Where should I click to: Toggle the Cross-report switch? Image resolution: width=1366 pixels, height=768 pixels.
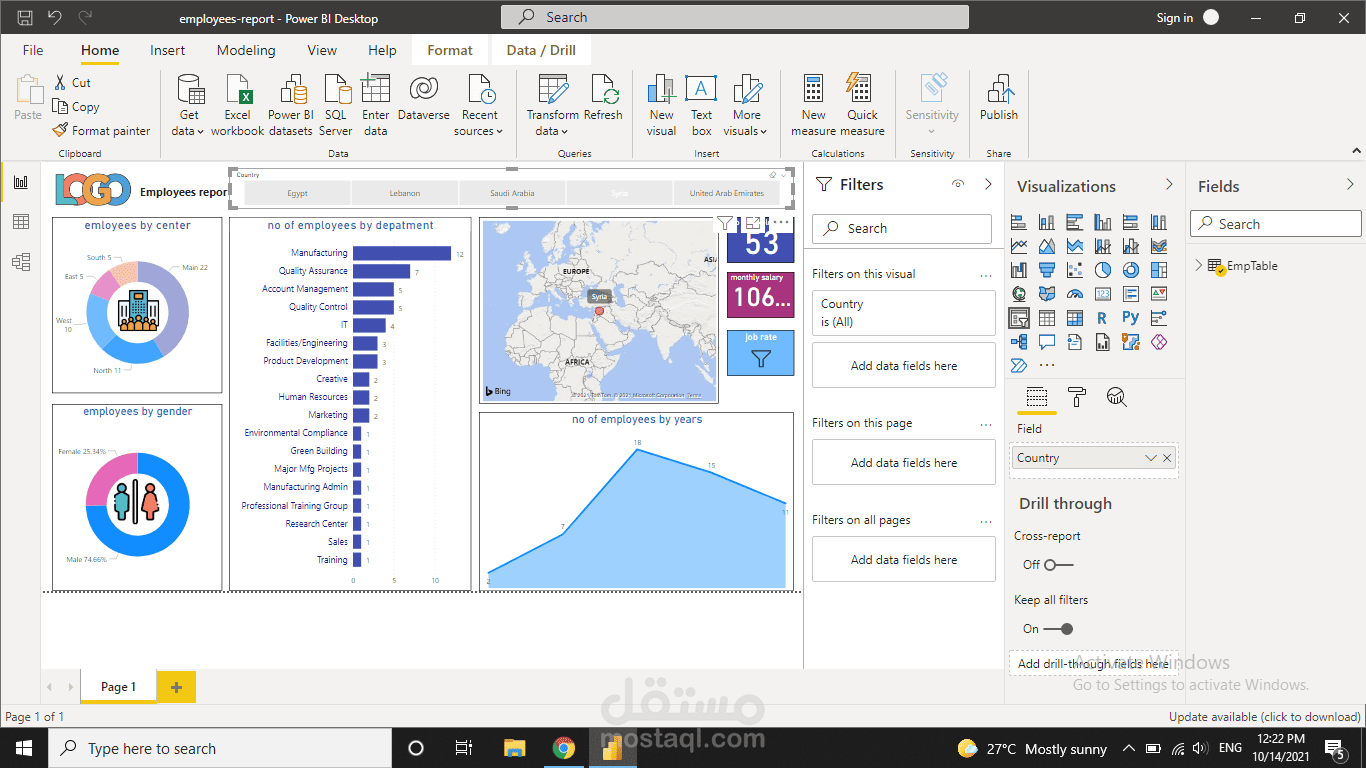1058,565
